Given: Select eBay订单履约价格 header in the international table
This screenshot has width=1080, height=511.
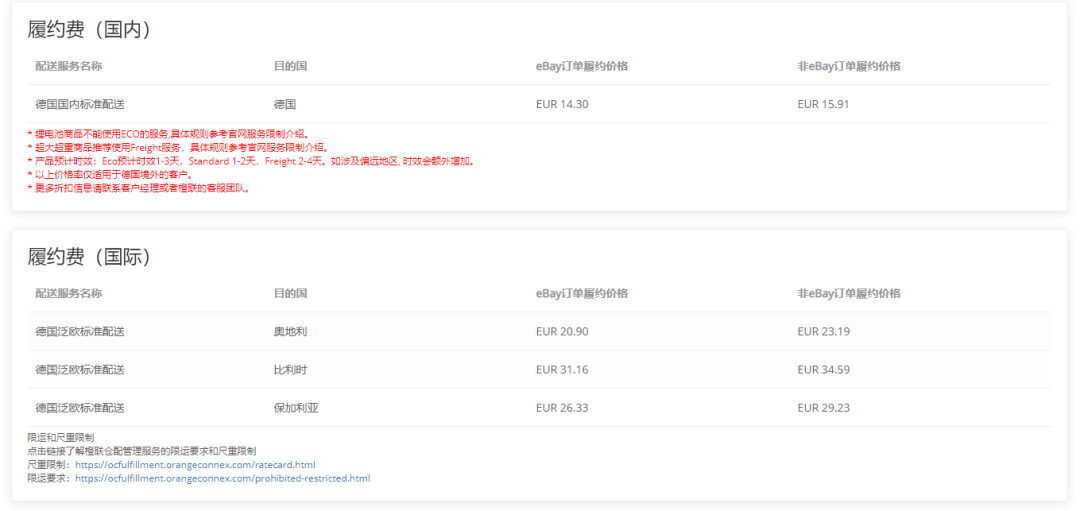Looking at the screenshot, I should [x=581, y=293].
